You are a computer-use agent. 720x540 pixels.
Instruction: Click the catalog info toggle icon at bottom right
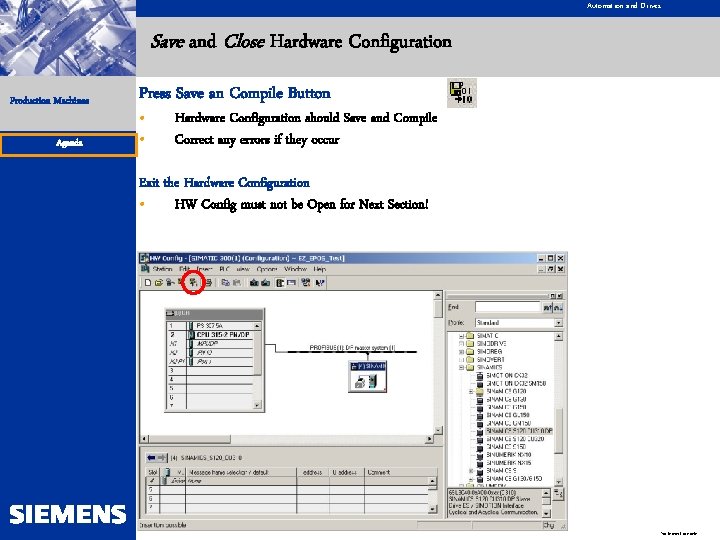coord(558,494)
